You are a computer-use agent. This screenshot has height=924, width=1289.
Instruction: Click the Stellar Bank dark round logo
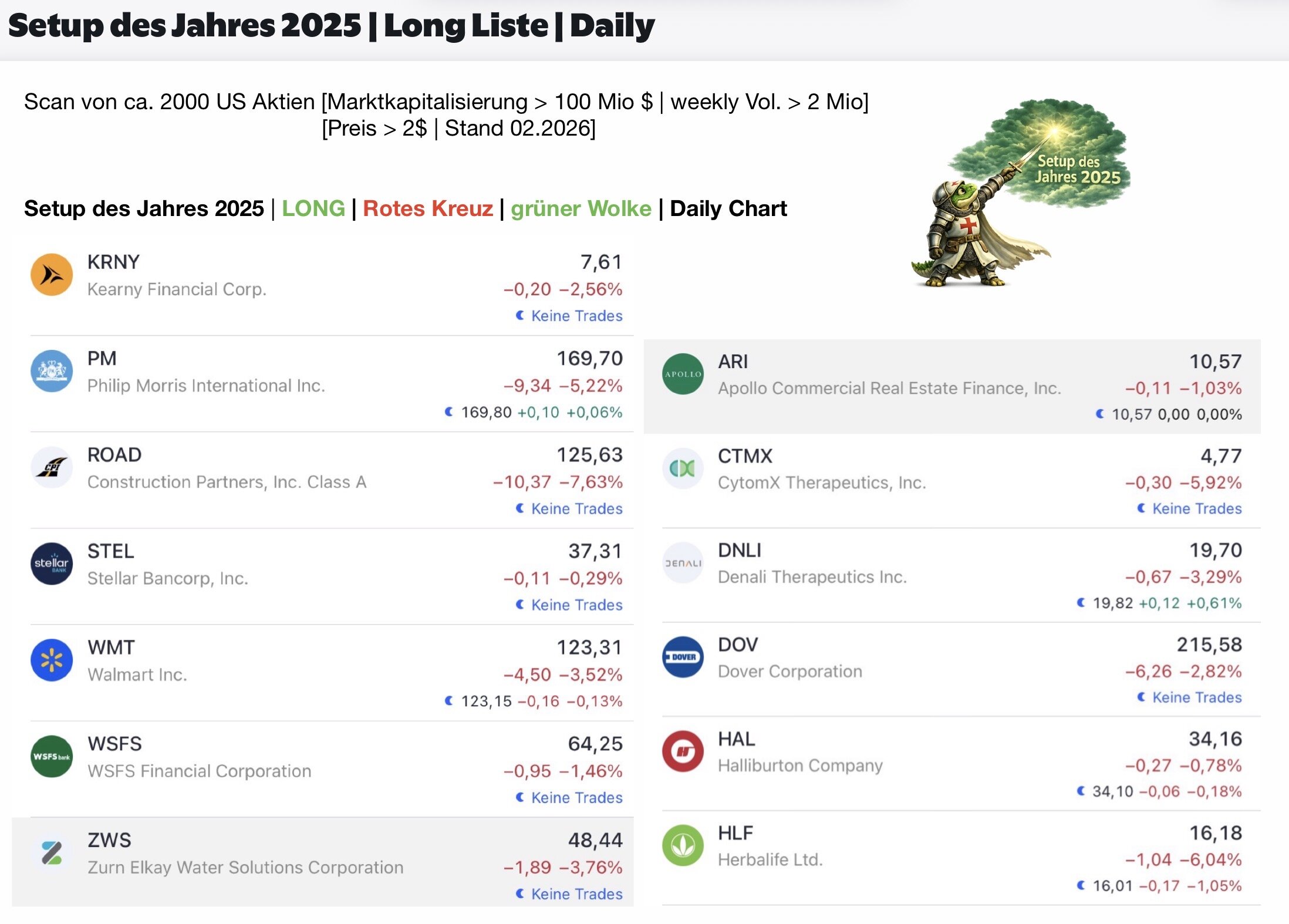(x=52, y=564)
